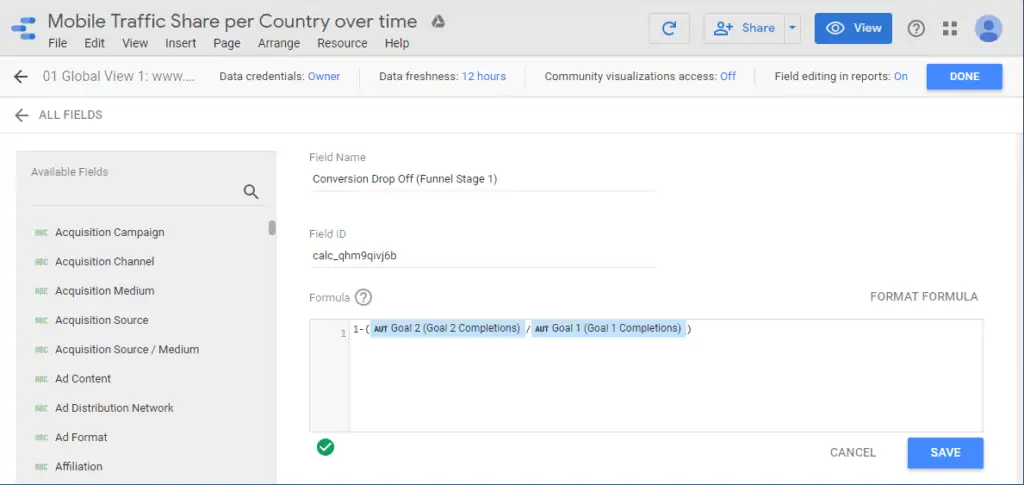Open the Help menu

click(x=397, y=43)
